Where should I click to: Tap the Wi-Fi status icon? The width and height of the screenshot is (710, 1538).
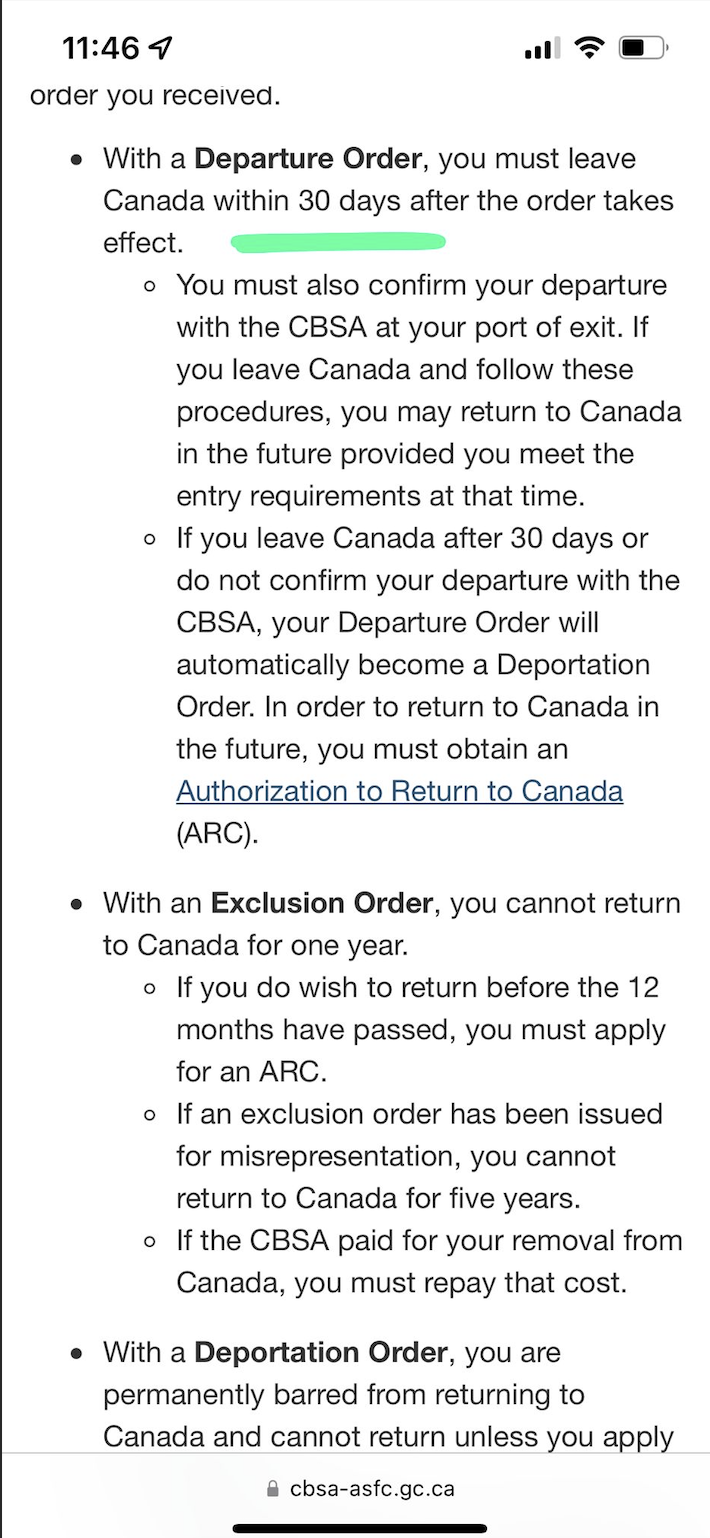coord(590,47)
